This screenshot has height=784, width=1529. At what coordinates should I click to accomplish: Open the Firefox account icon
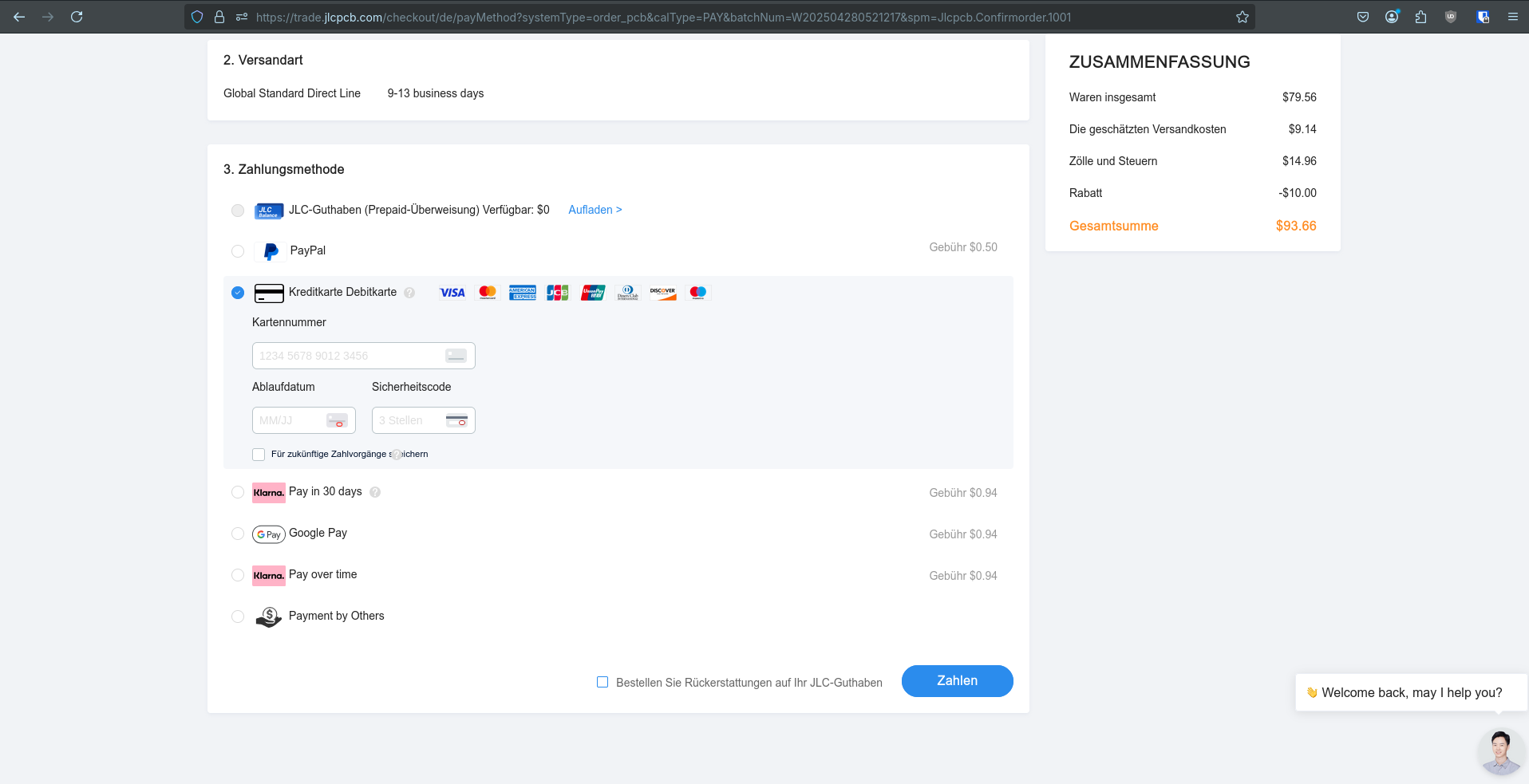pyautogui.click(x=1392, y=17)
